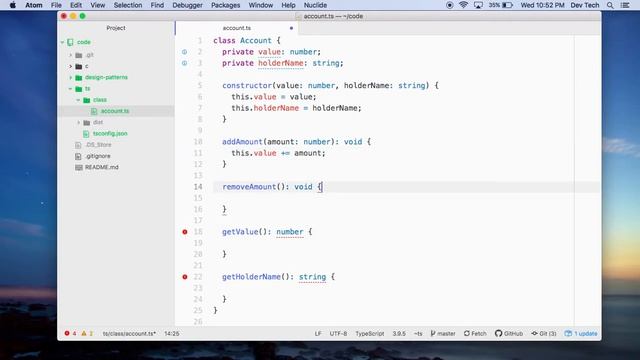Open the Selection menu

(128, 5)
